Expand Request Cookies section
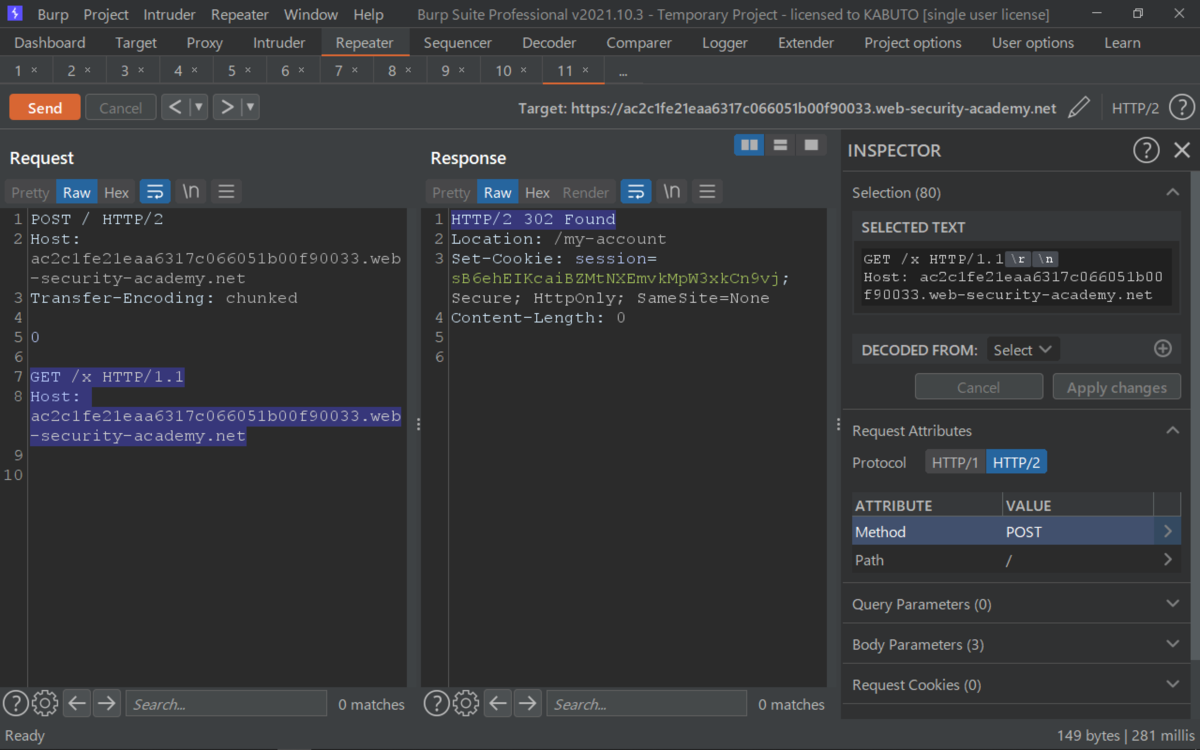Viewport: 1200px width, 750px height. [1172, 685]
